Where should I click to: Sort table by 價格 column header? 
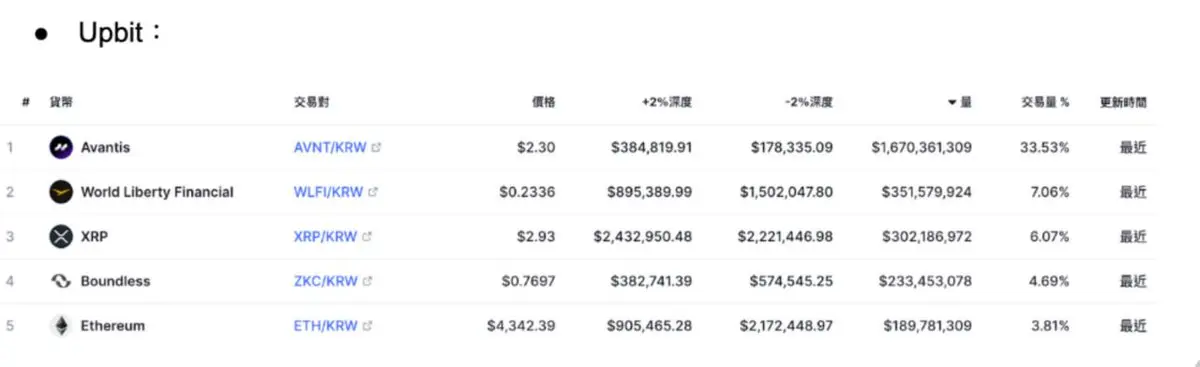click(543, 102)
